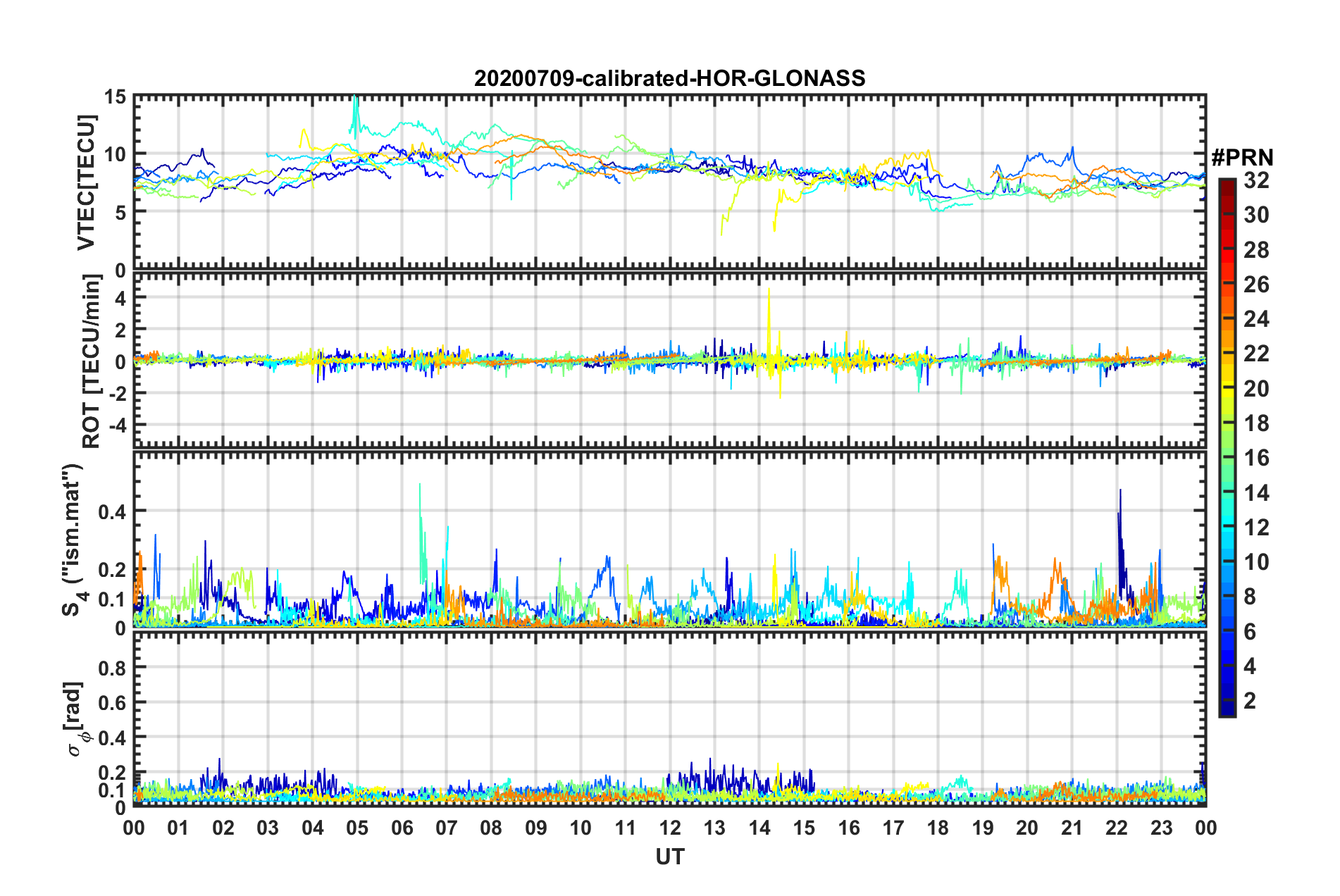This screenshot has height=896, width=1340.
Task: Click the 15 tick on the VTEC axis
Action: pos(114,97)
